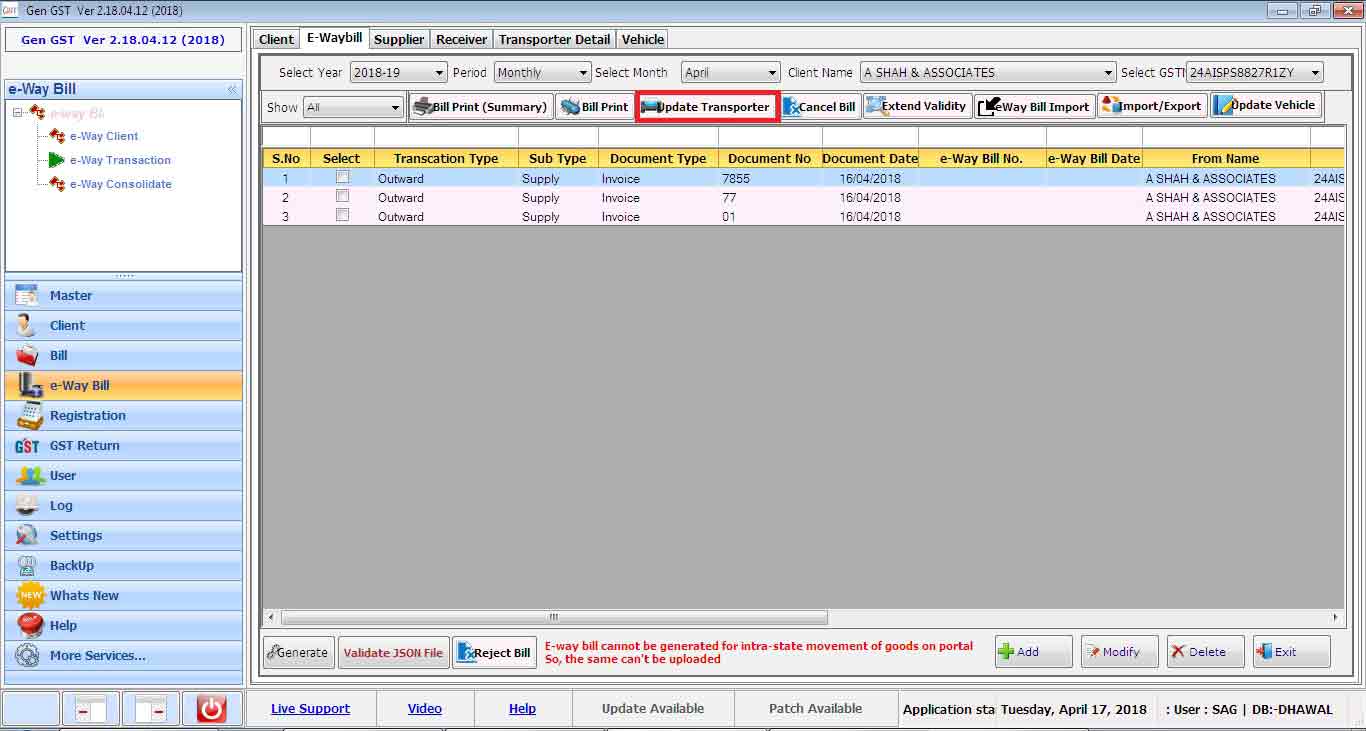
Task: Open the GST Return sidebar menu
Action: click(85, 446)
